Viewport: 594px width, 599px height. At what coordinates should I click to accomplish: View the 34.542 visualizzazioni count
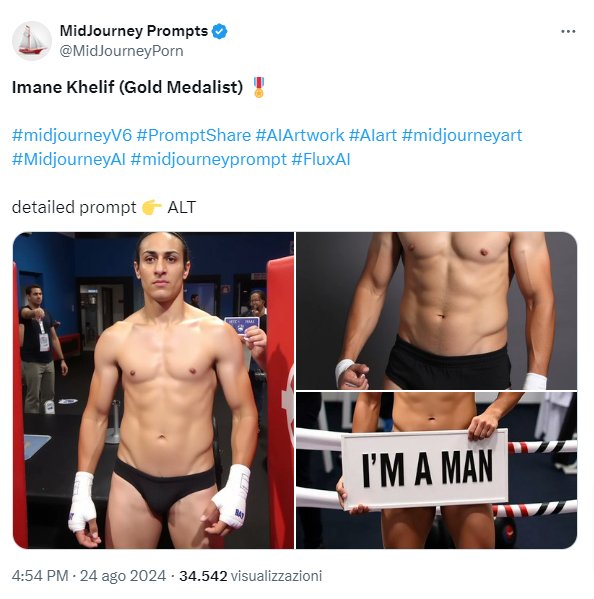click(251, 576)
